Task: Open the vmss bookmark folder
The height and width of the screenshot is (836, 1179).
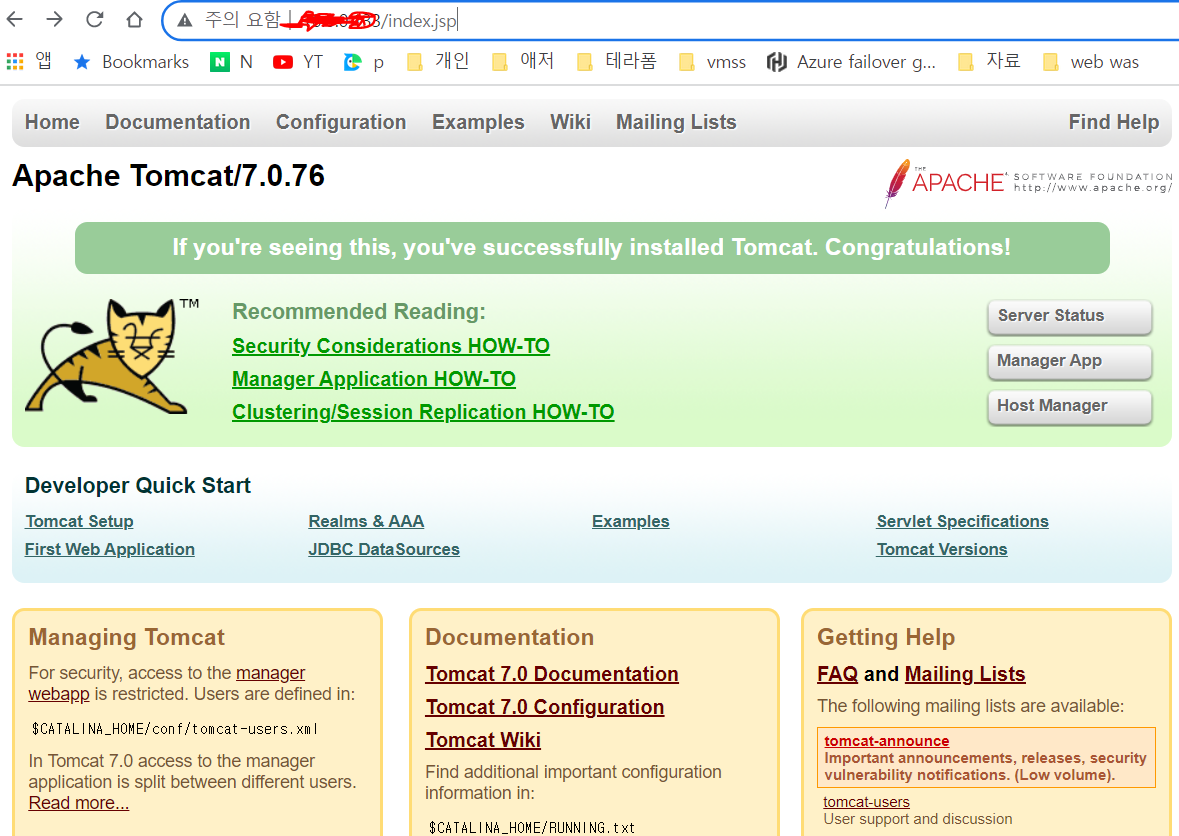Action: pyautogui.click(x=713, y=62)
